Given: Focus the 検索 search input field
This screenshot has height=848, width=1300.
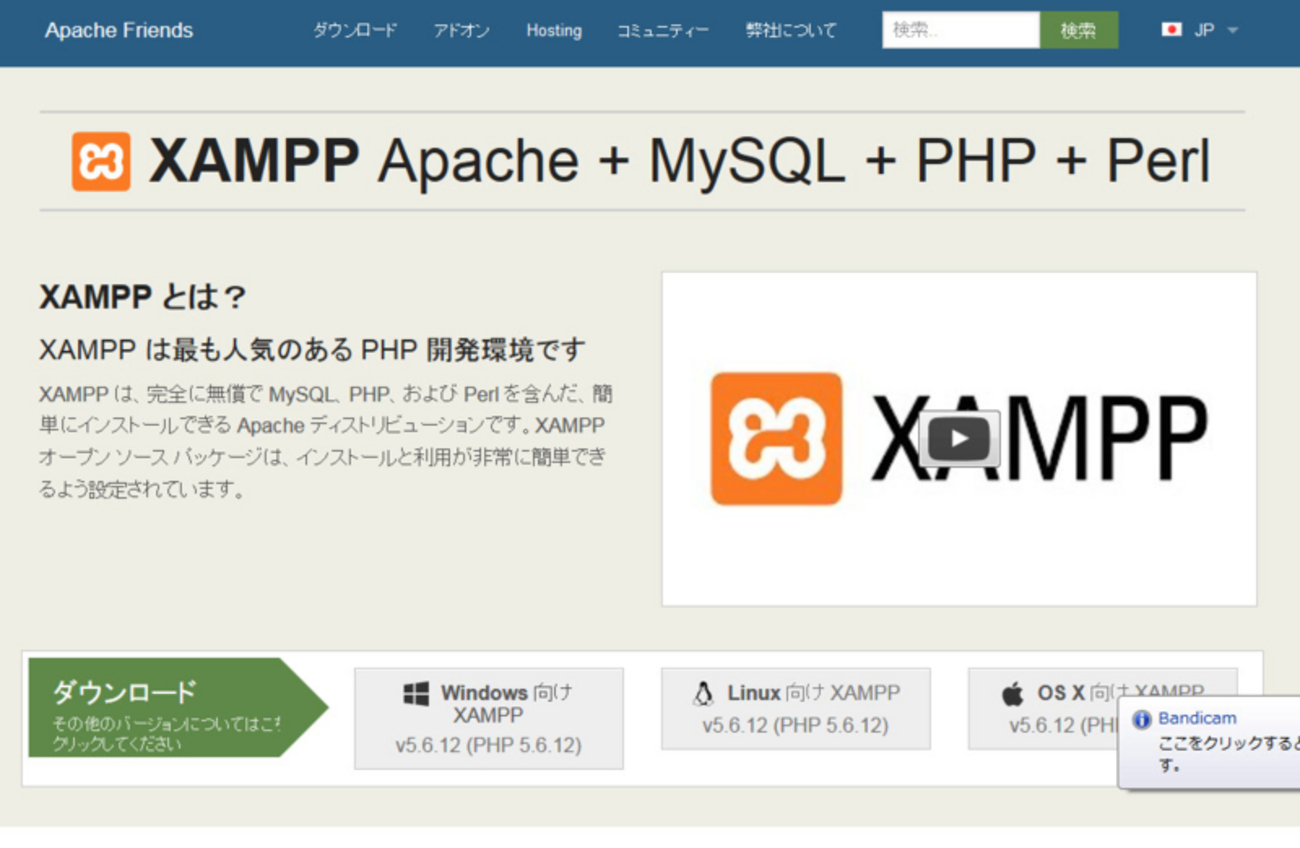Looking at the screenshot, I should (961, 30).
